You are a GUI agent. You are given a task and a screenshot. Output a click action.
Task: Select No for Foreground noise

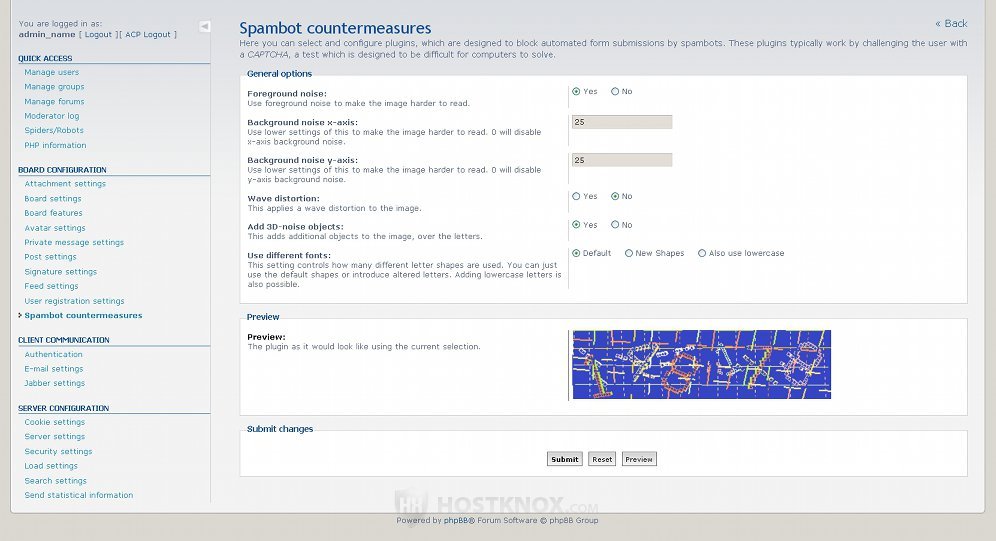[615, 91]
